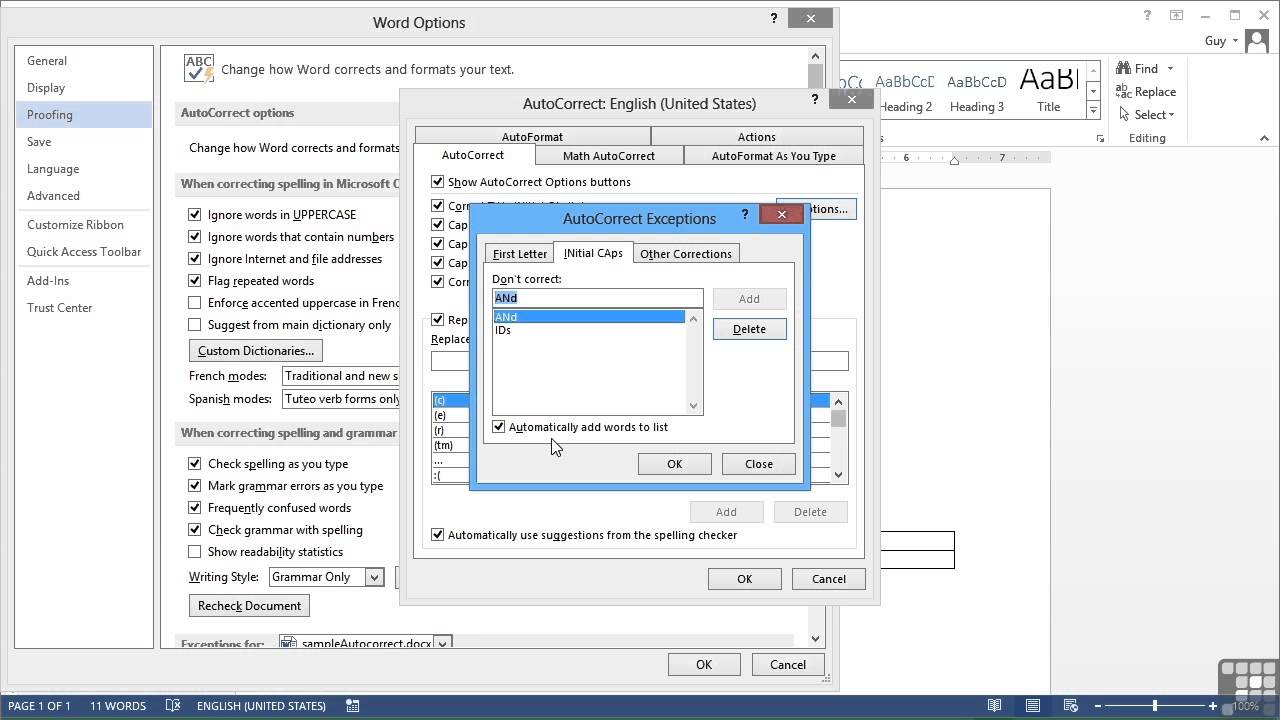The height and width of the screenshot is (720, 1280).
Task: Click the Select cursor icon in ribbon
Action: (x=1124, y=114)
